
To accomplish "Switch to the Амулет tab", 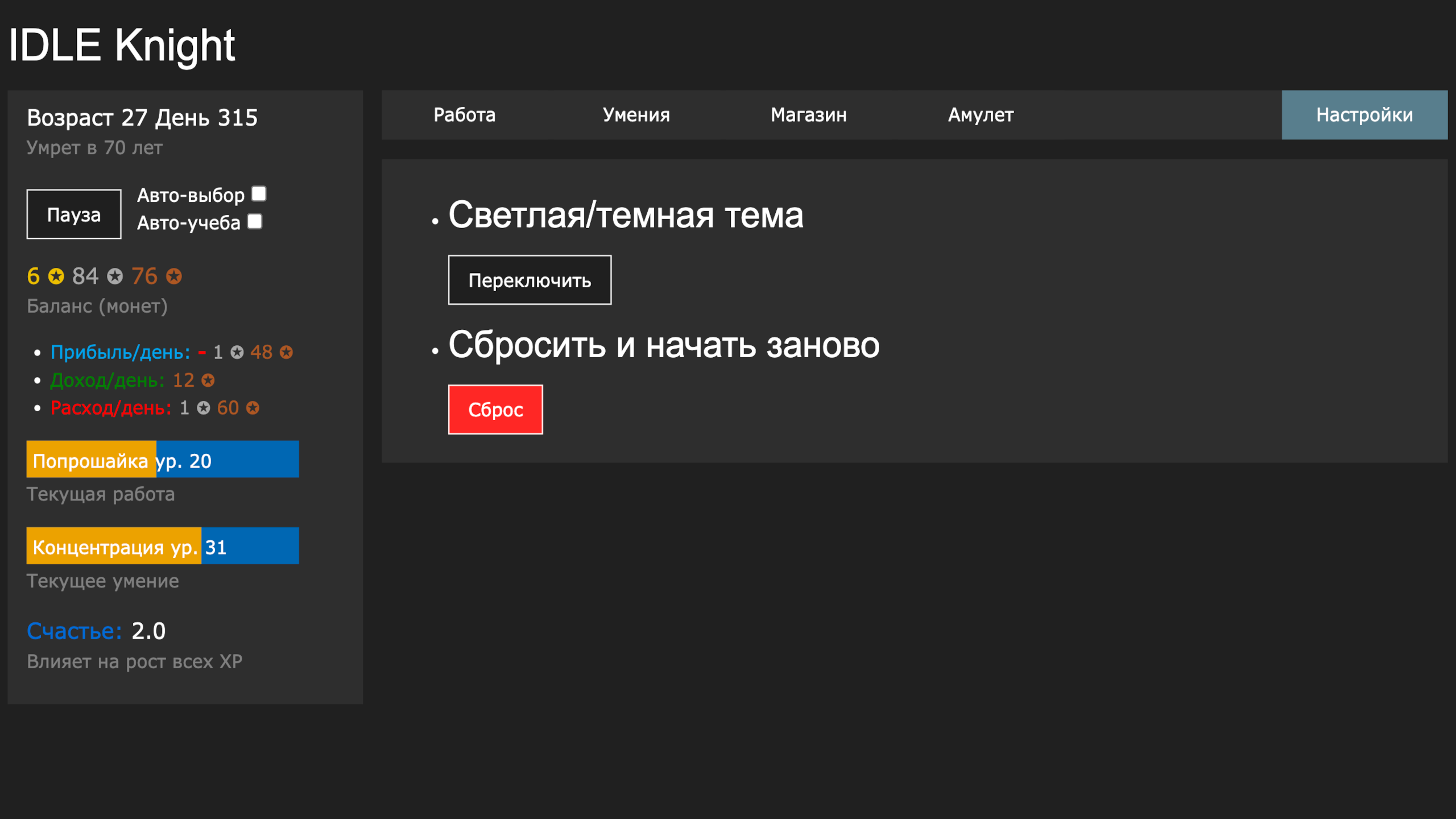I will coord(981,115).
